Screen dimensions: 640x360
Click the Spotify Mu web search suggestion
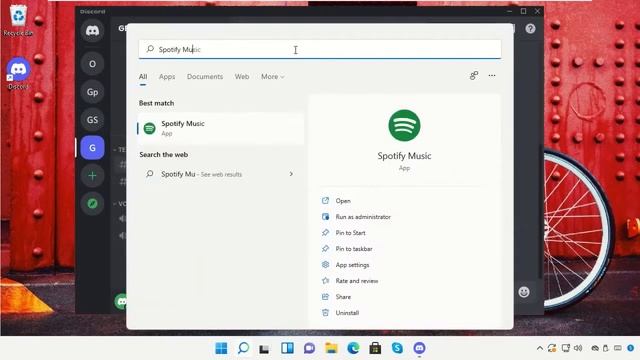pyautogui.click(x=220, y=174)
